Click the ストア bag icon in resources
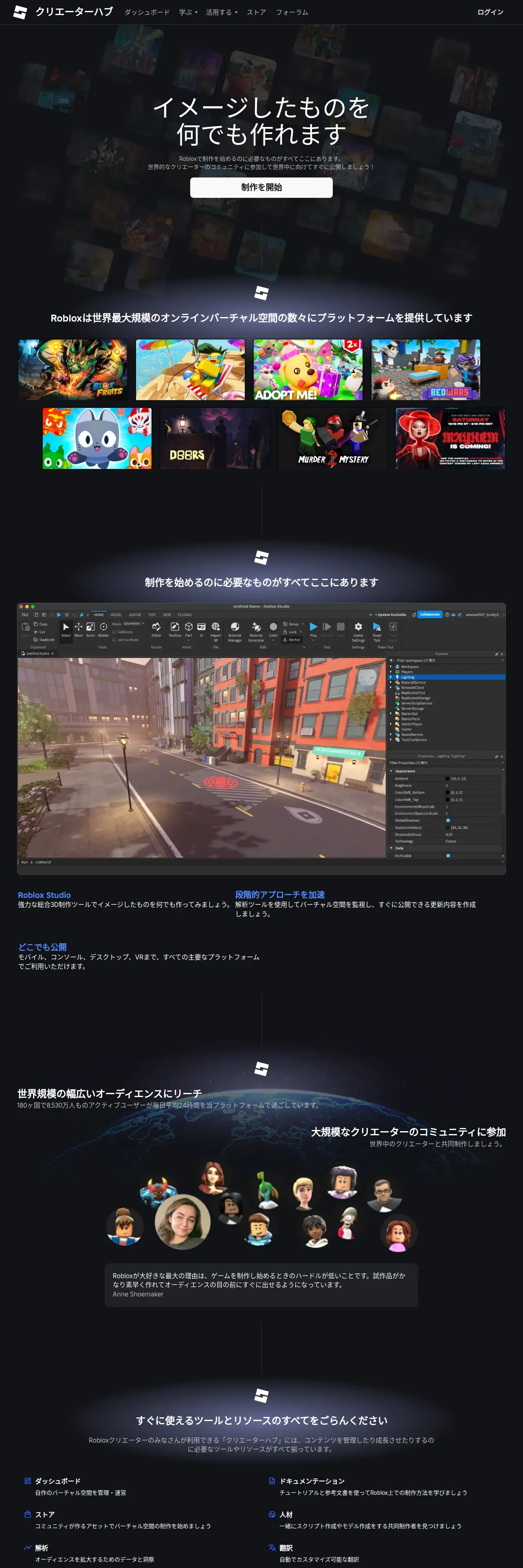 27,1514
